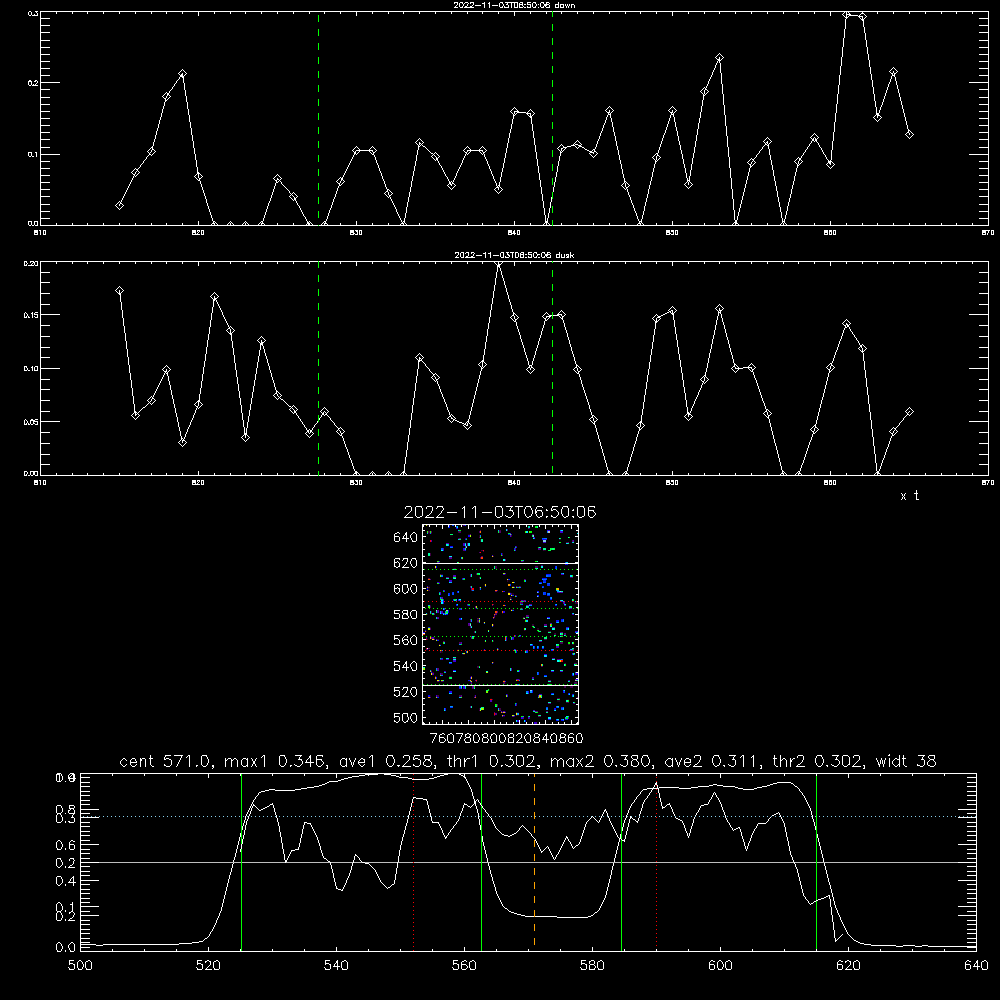Click the 'ave1 0.258' statistic

386,761
